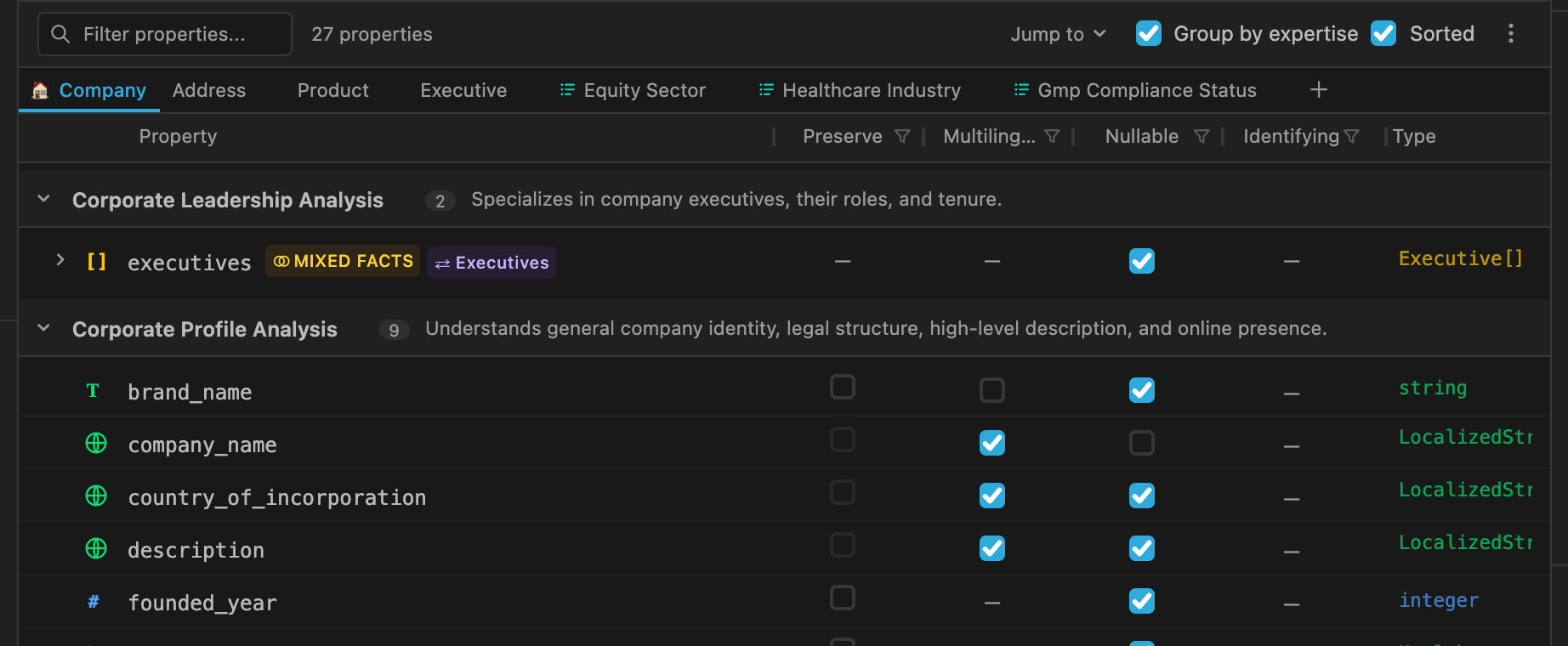Check Preserve for company_name
The image size is (1568, 646).
(843, 439)
